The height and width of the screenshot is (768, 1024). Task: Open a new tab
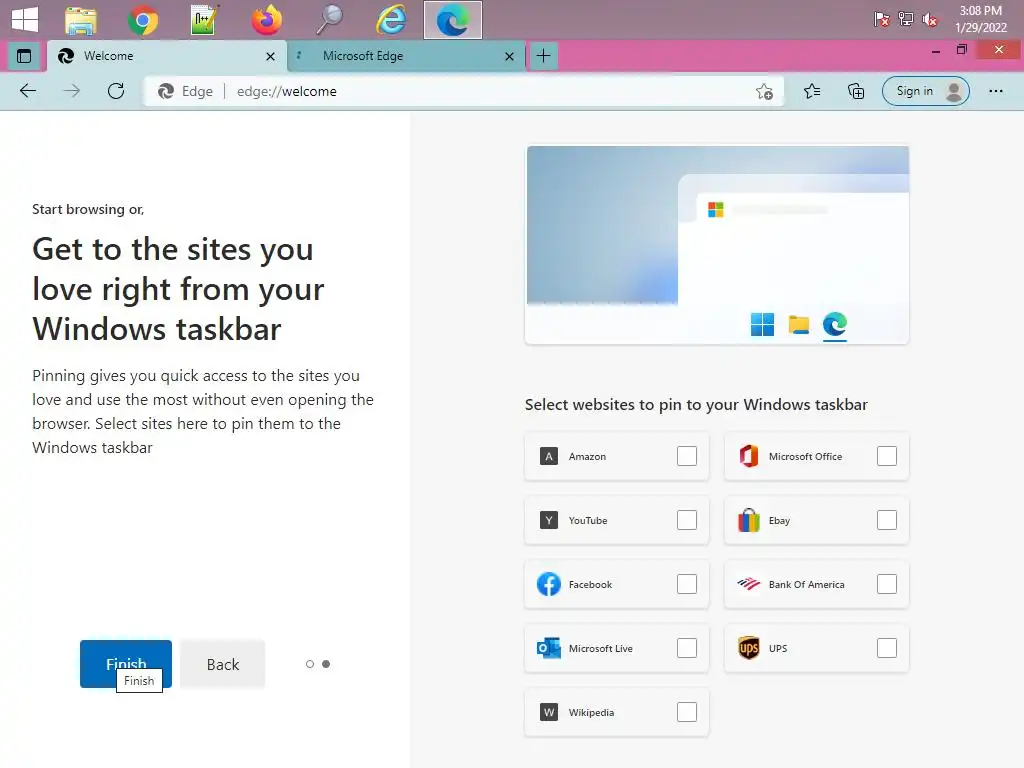(x=543, y=56)
